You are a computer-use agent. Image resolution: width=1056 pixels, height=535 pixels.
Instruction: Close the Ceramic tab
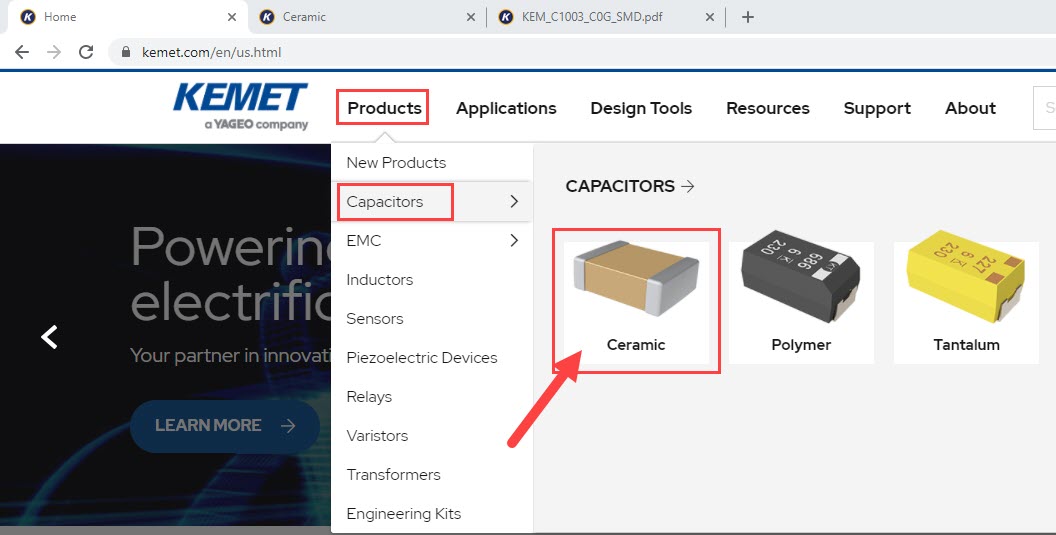point(471,18)
